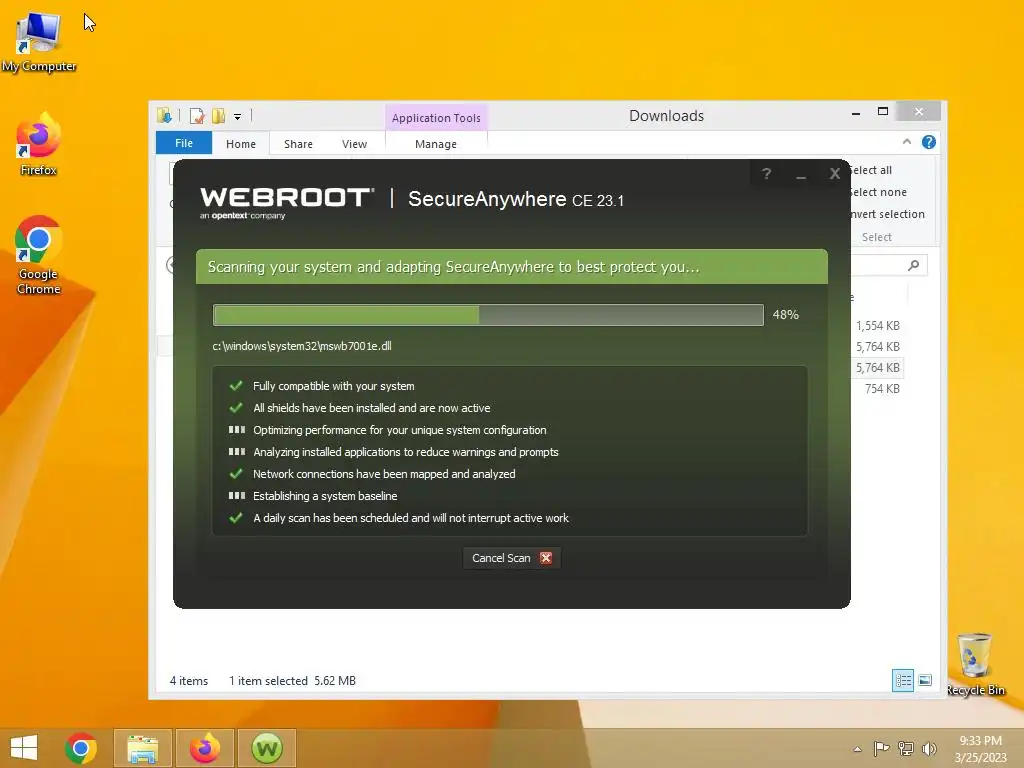Open My Computer desktop shortcut

click(39, 41)
